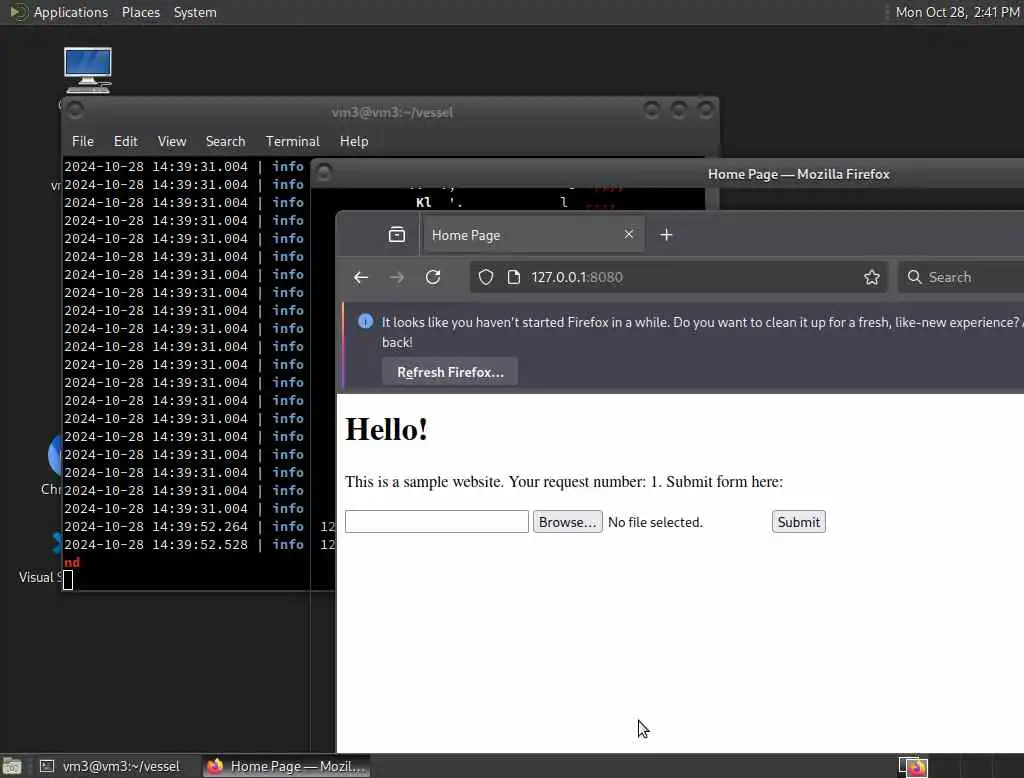Click Firefox forward arrow button
The width and height of the screenshot is (1024, 778).
coord(396,278)
